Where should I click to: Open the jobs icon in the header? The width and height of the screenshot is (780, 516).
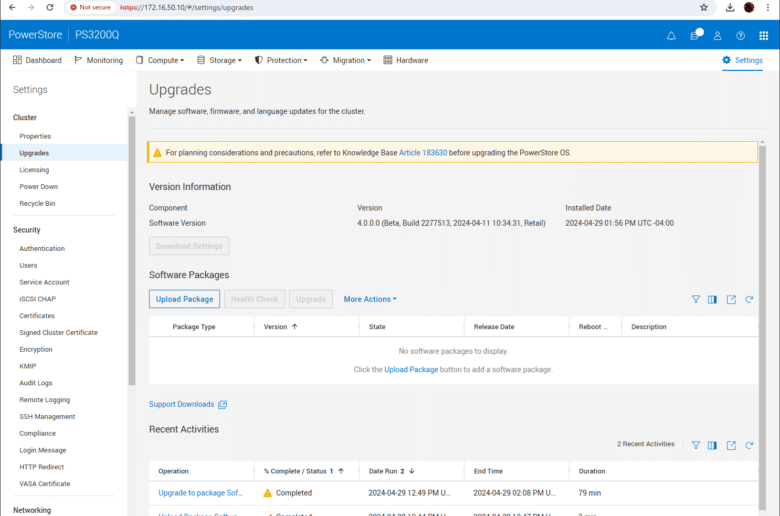(695, 35)
